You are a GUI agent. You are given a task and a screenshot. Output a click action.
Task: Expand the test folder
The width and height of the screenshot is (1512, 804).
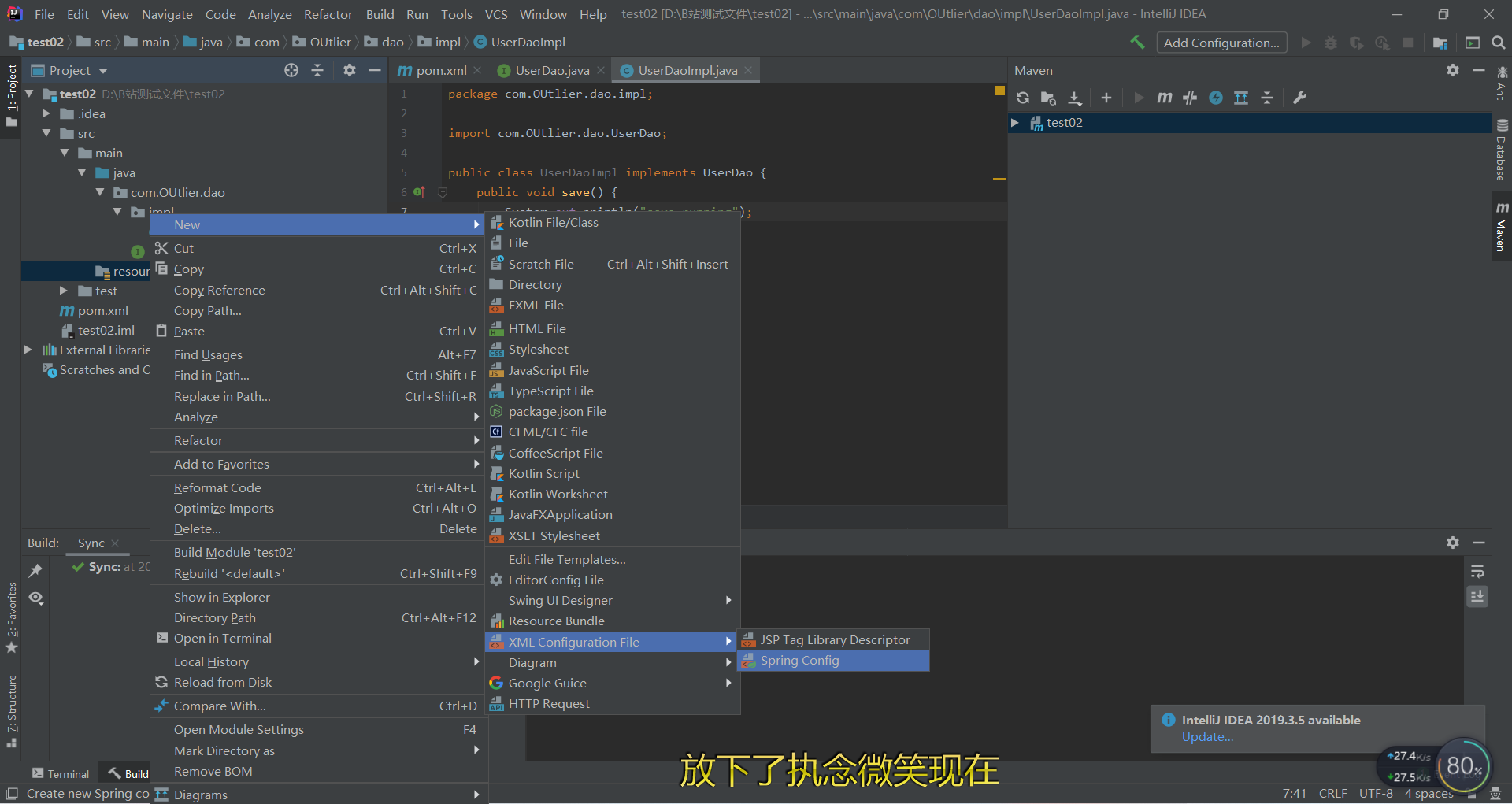(64, 291)
